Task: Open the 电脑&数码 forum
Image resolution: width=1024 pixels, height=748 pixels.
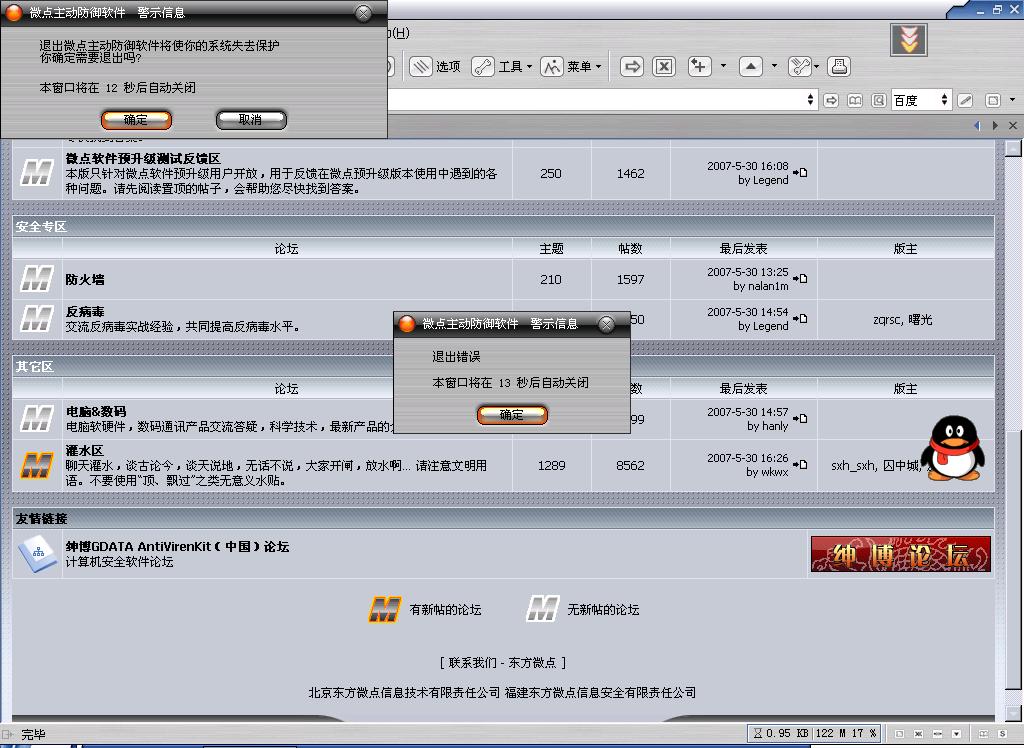Action: (96, 412)
